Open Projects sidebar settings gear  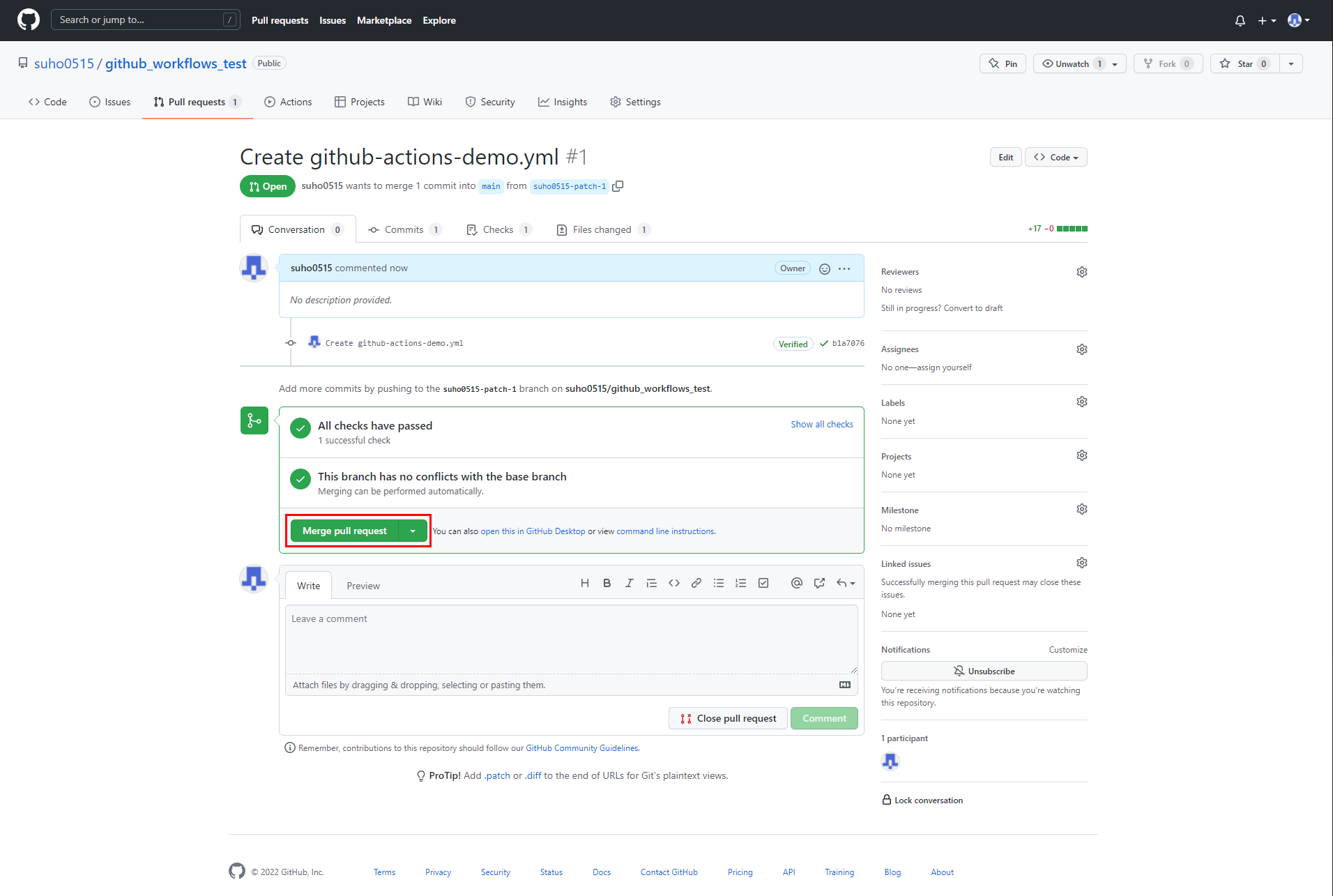coord(1082,455)
